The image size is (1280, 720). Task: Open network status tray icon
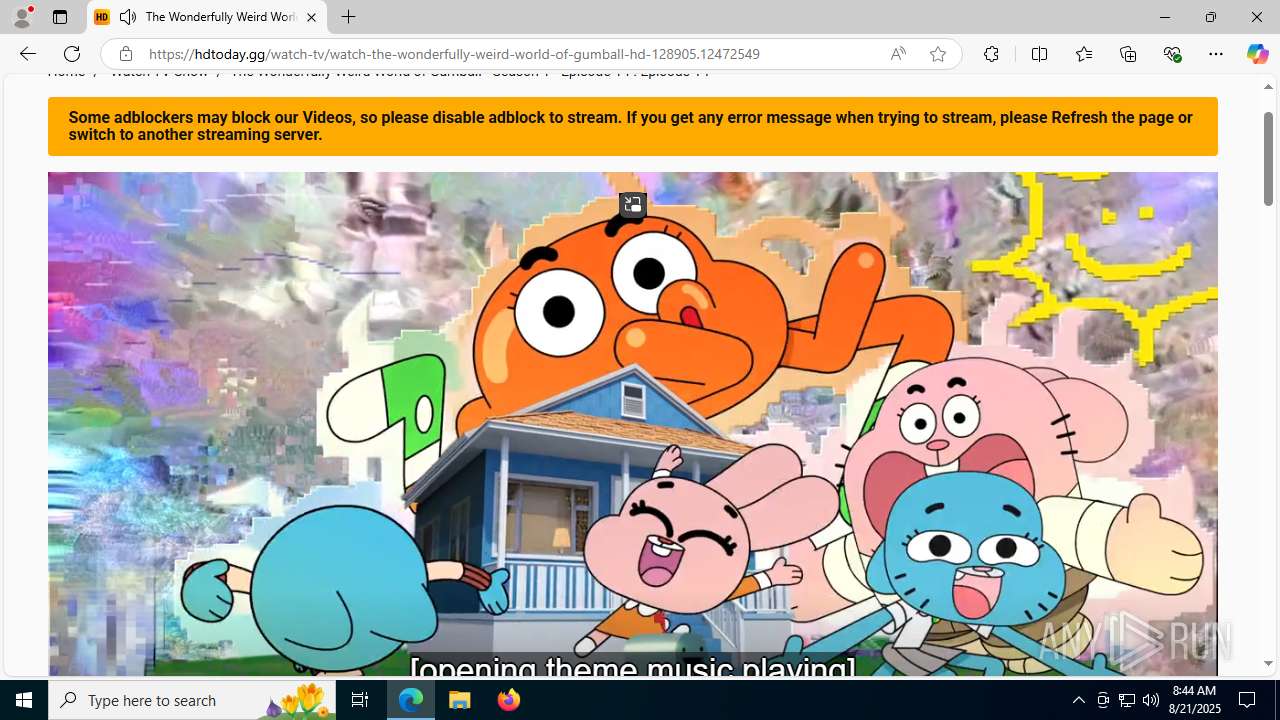[1127, 700]
